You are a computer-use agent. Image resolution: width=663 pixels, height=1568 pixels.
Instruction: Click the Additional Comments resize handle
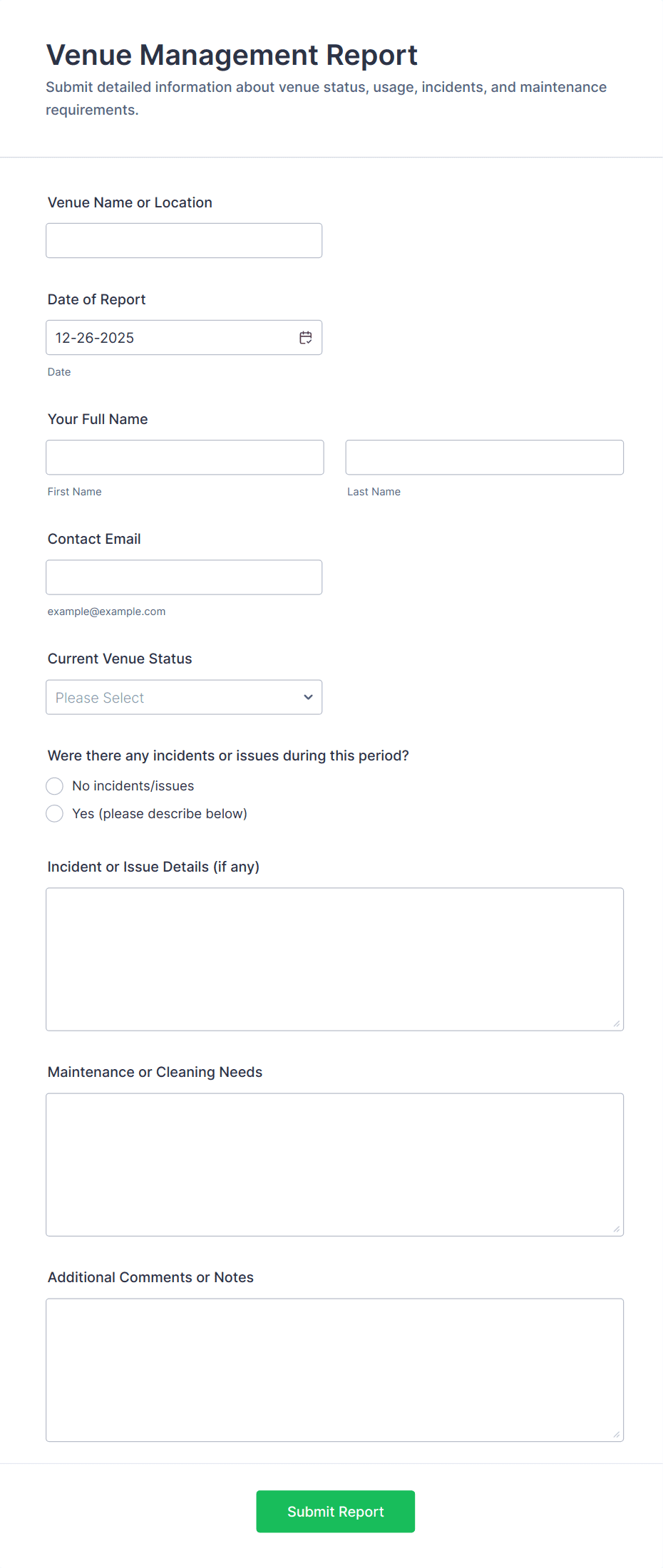coord(617,1434)
